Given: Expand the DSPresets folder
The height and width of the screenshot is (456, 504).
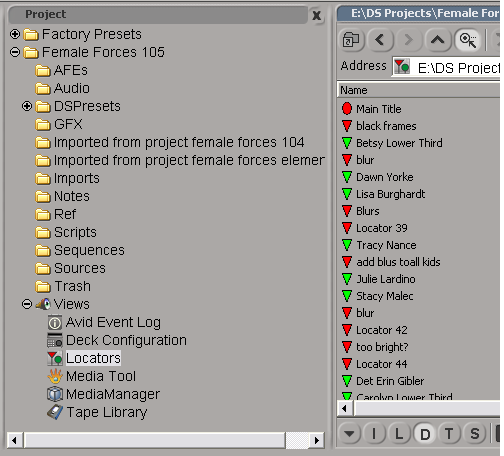Looking at the screenshot, I should [x=27, y=106].
